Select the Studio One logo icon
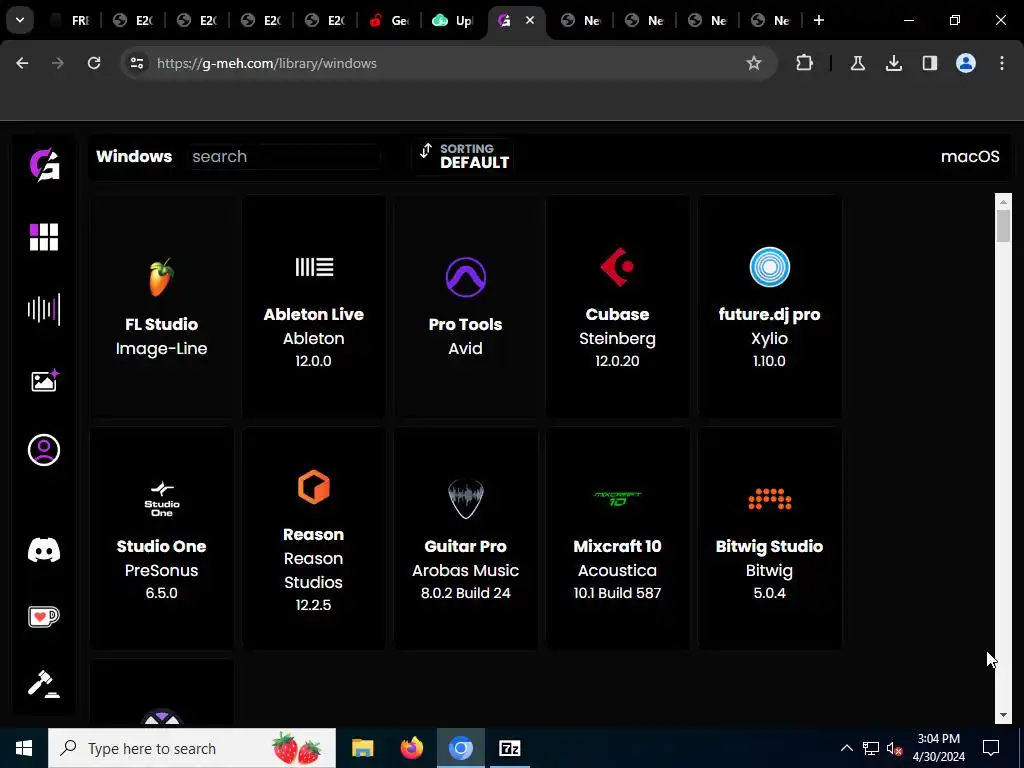Screen dimensions: 1024x768 162,499
